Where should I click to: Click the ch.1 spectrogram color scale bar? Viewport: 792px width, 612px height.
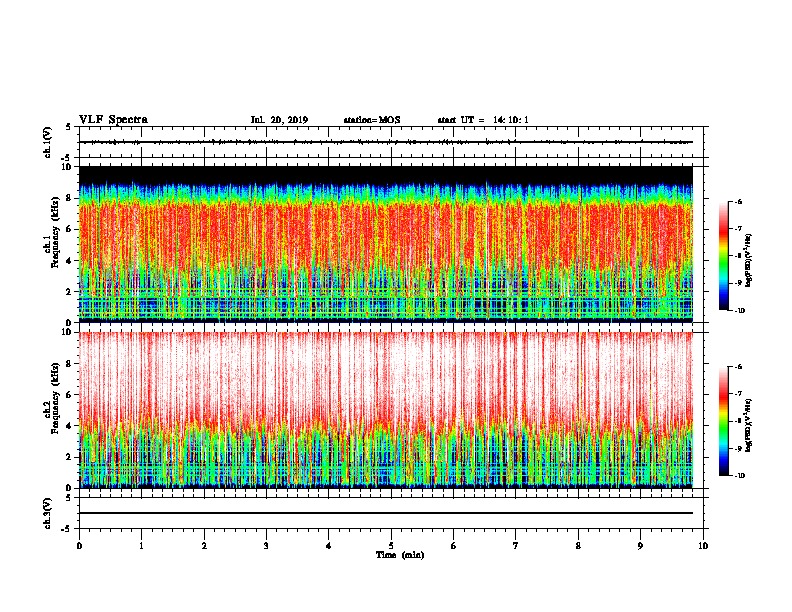click(x=724, y=256)
